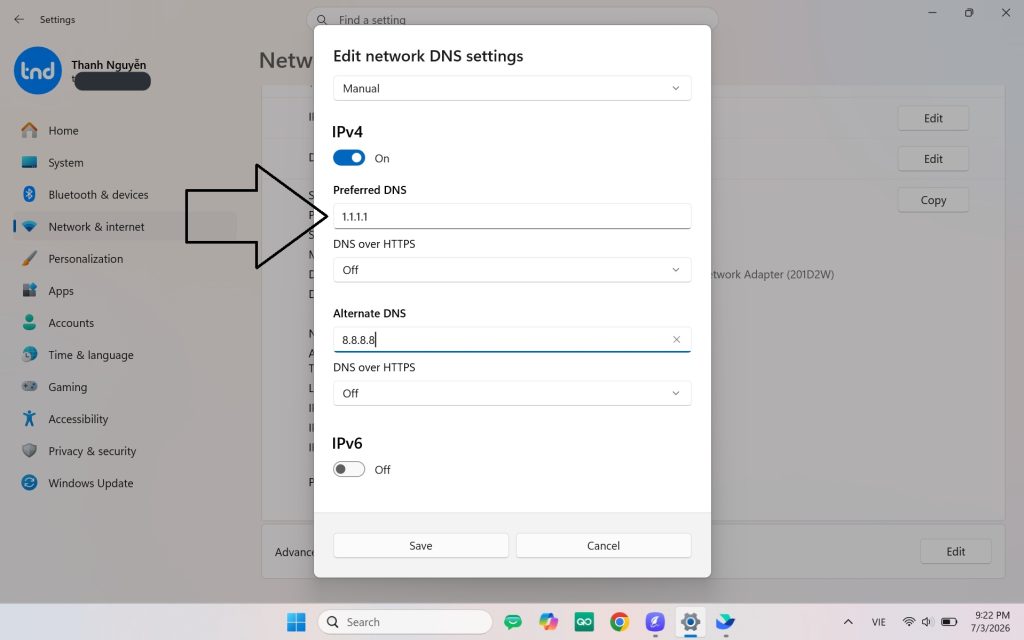Open Bluetooth & devices settings
This screenshot has width=1024, height=640.
[124, 195]
